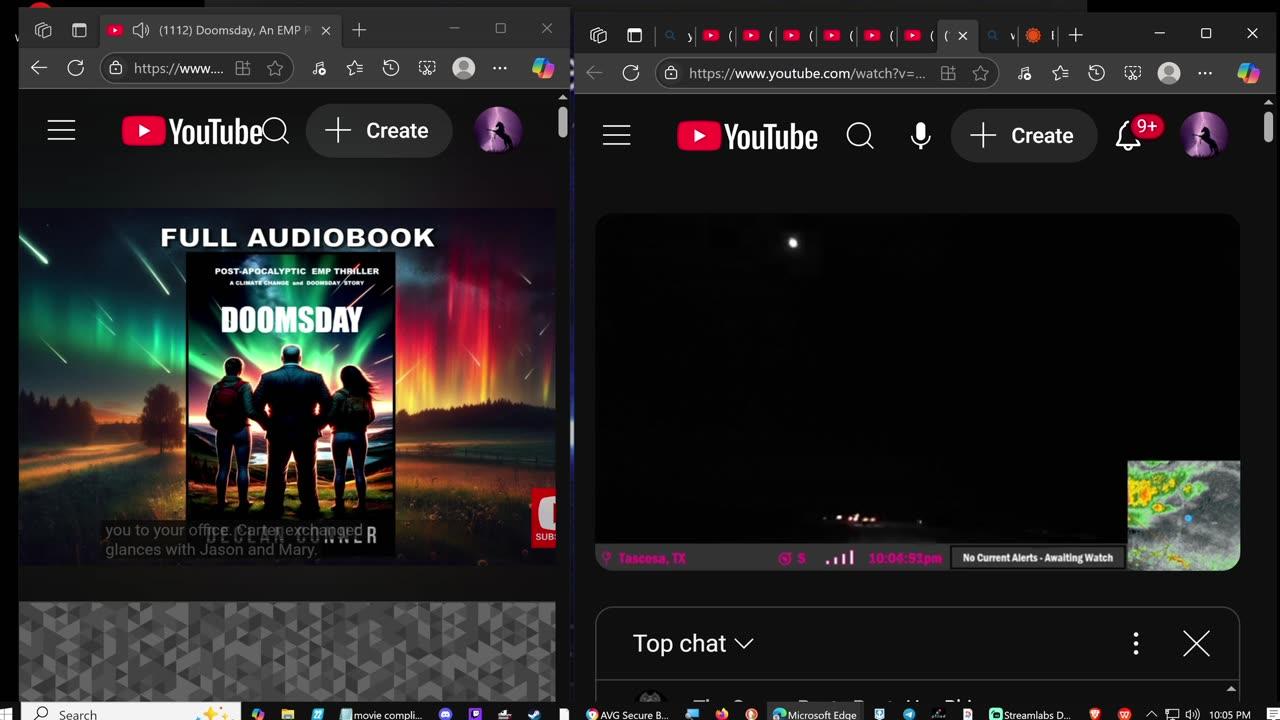
Task: Open new tab in left window
Action: (x=359, y=30)
